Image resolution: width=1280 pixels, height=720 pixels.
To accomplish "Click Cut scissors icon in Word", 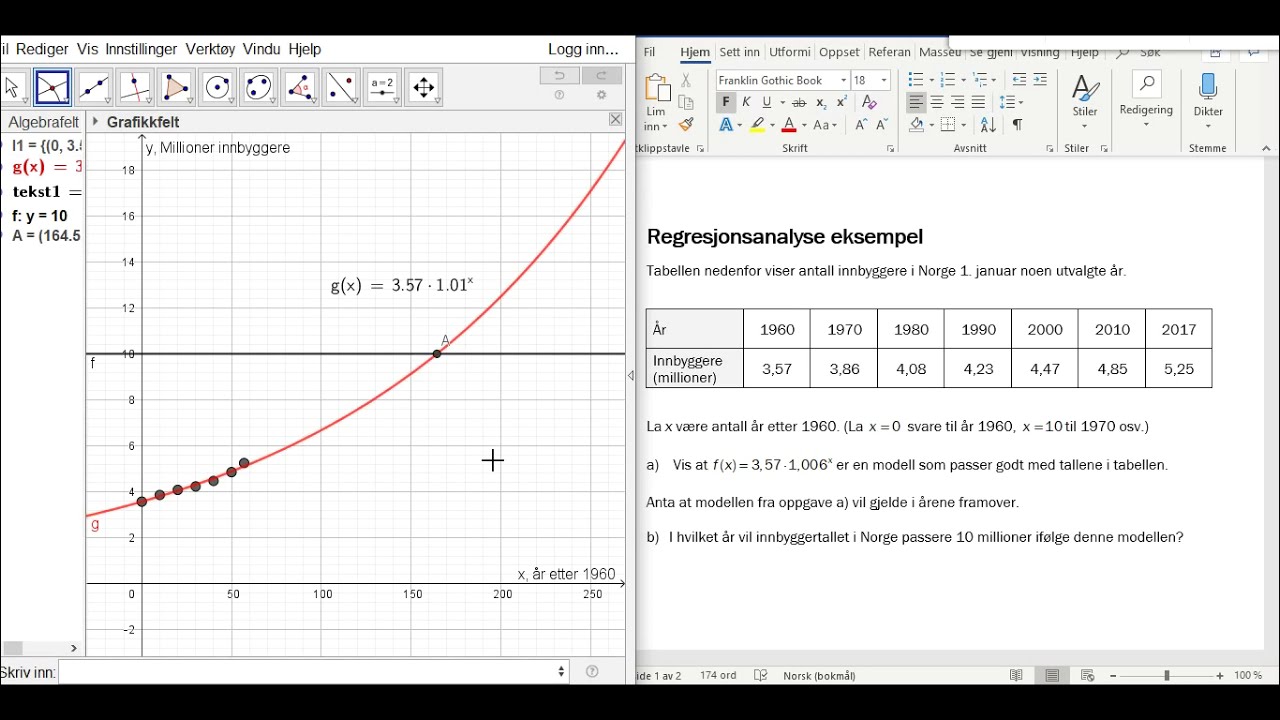I will [x=686, y=80].
